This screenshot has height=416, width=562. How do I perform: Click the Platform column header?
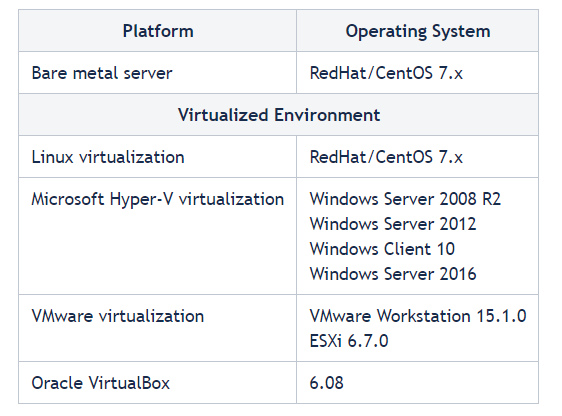[x=158, y=31]
